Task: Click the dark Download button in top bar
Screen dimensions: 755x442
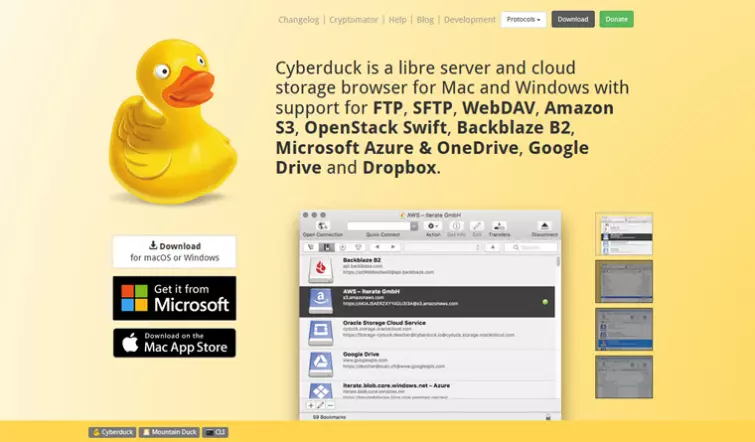Action: click(x=573, y=19)
